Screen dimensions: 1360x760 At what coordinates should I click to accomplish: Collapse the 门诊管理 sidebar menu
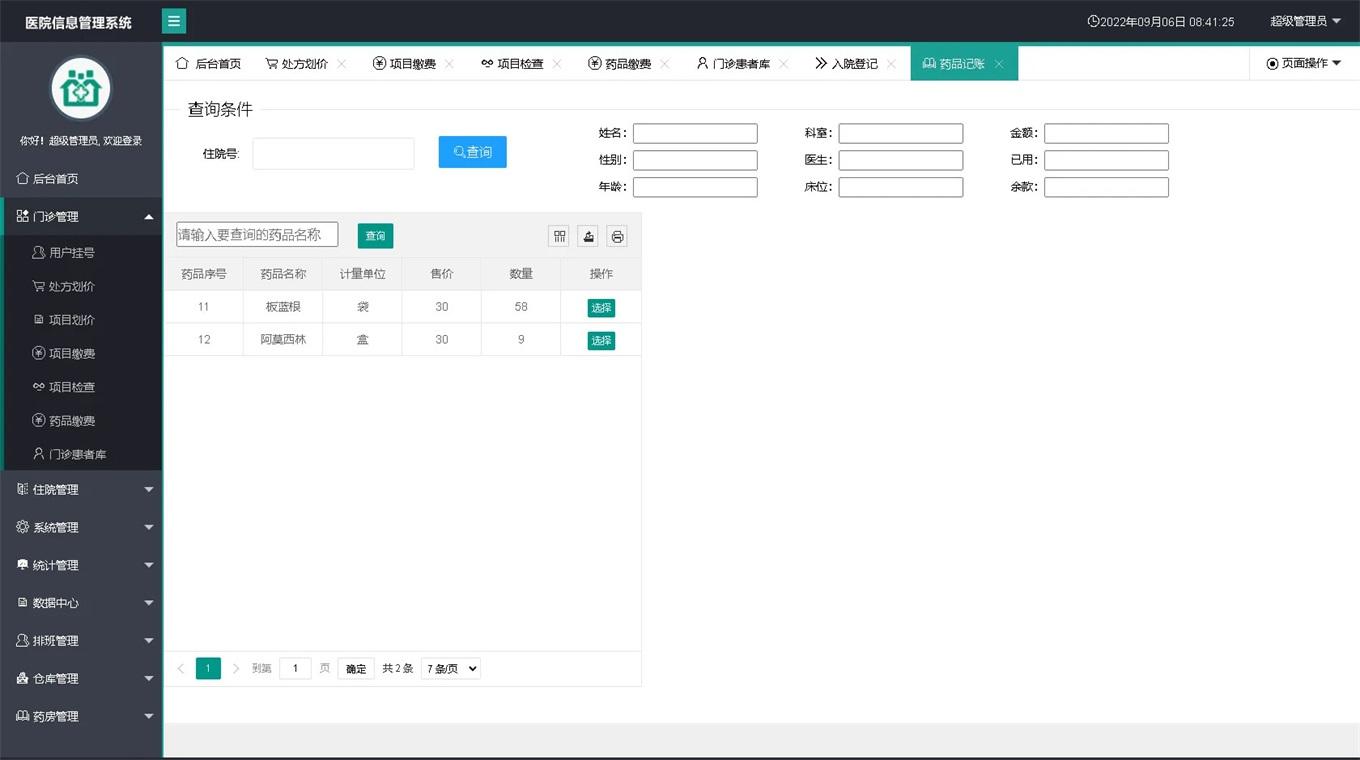[x=81, y=216]
